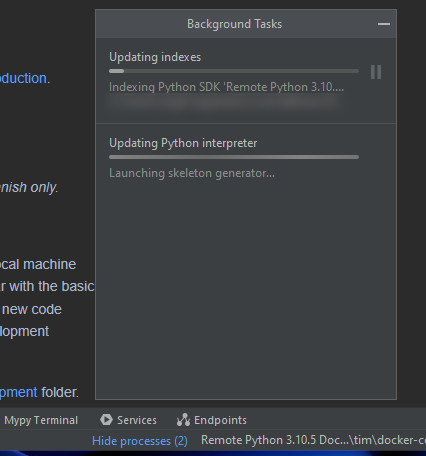Click the Background Tasks header title
The image size is (426, 456).
[234, 24]
